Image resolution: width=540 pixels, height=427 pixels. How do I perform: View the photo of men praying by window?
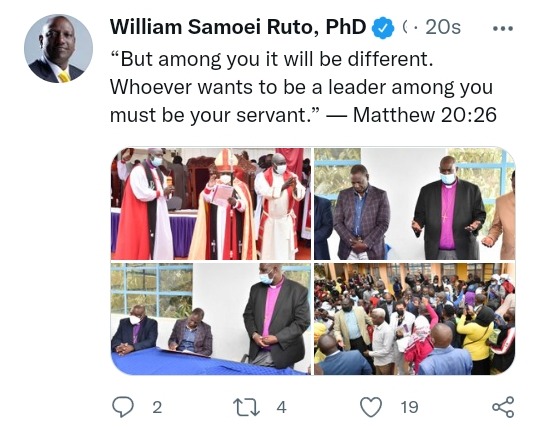(415, 204)
